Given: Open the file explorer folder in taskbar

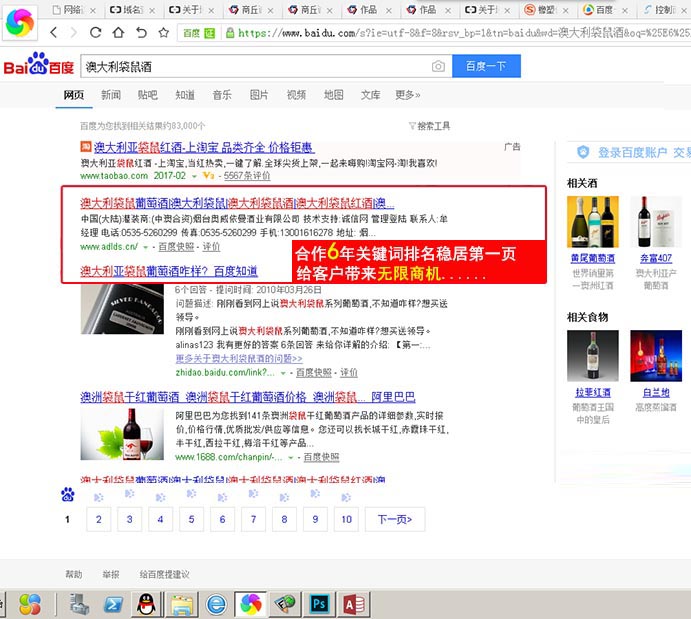Looking at the screenshot, I should click(x=182, y=604).
